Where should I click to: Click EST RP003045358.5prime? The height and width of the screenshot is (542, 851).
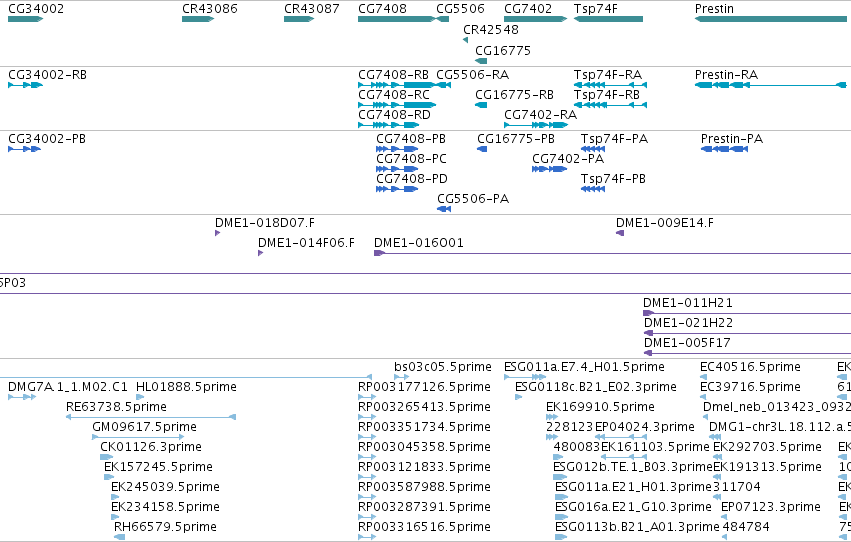tap(367, 457)
